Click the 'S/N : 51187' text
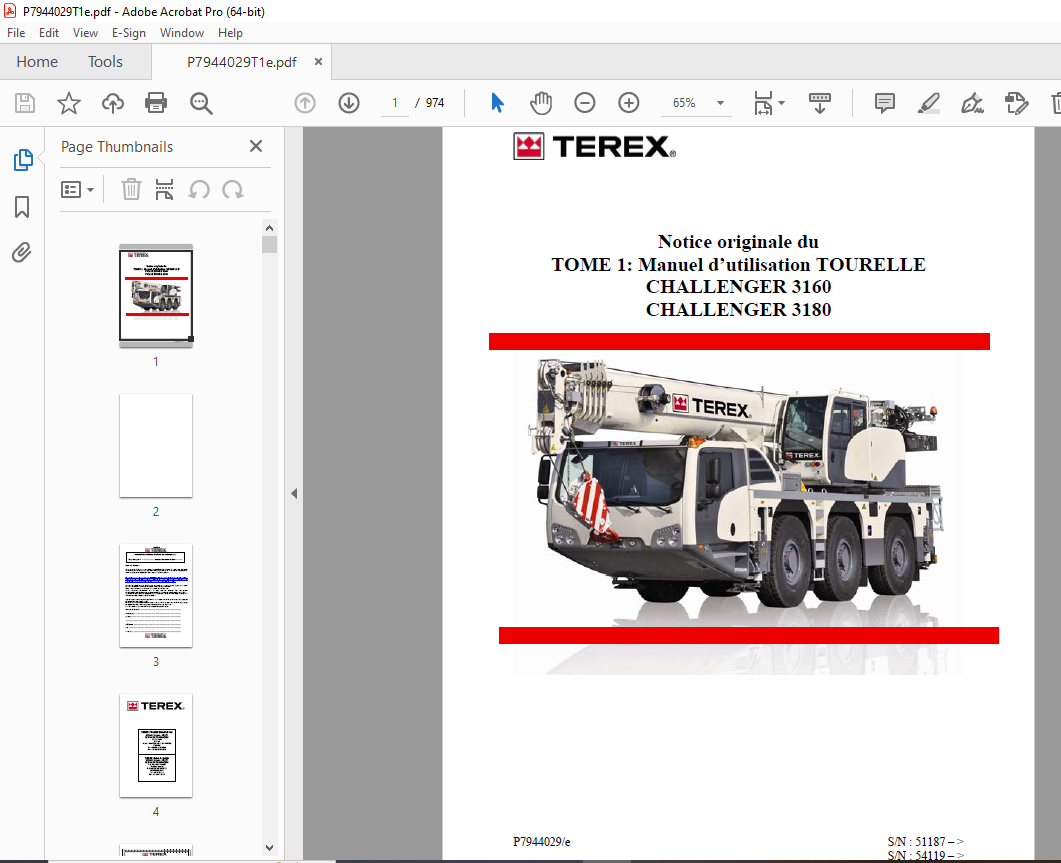This screenshot has height=863, width=1061. coord(916,841)
